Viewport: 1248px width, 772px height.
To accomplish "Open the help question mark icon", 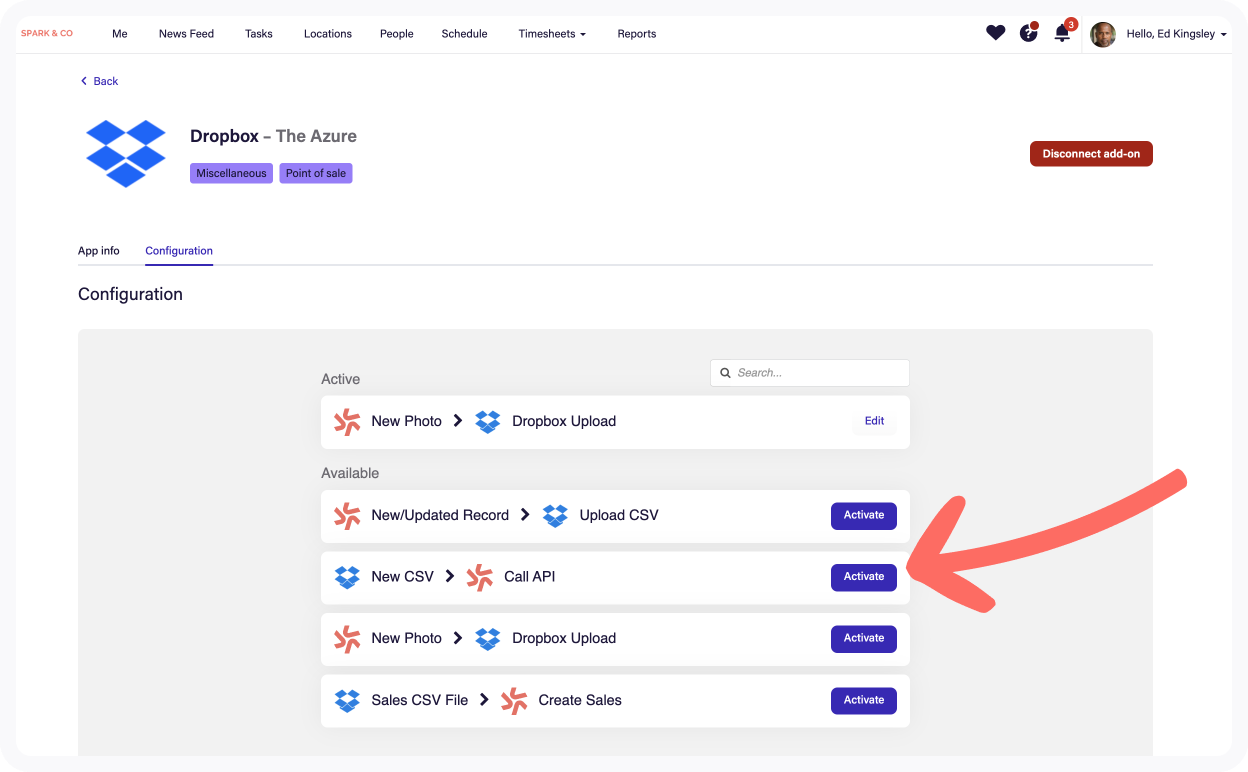I will tap(1029, 33).
